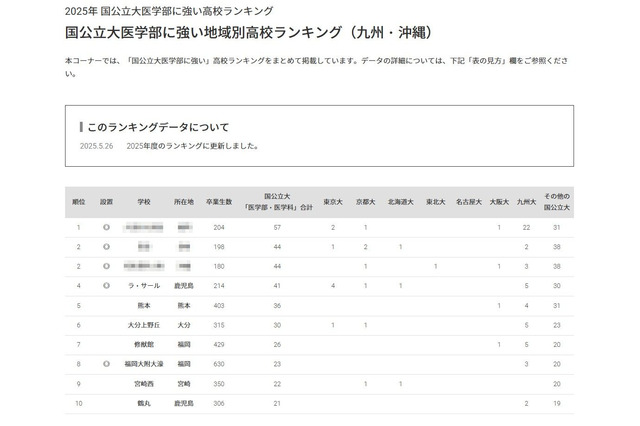Click the 東京大 column header
The height and width of the screenshot is (426, 640).
tap(333, 202)
